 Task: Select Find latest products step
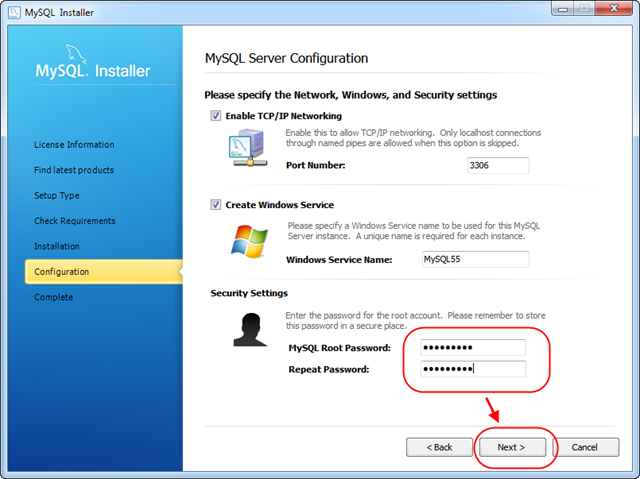pyautogui.click(x=74, y=170)
